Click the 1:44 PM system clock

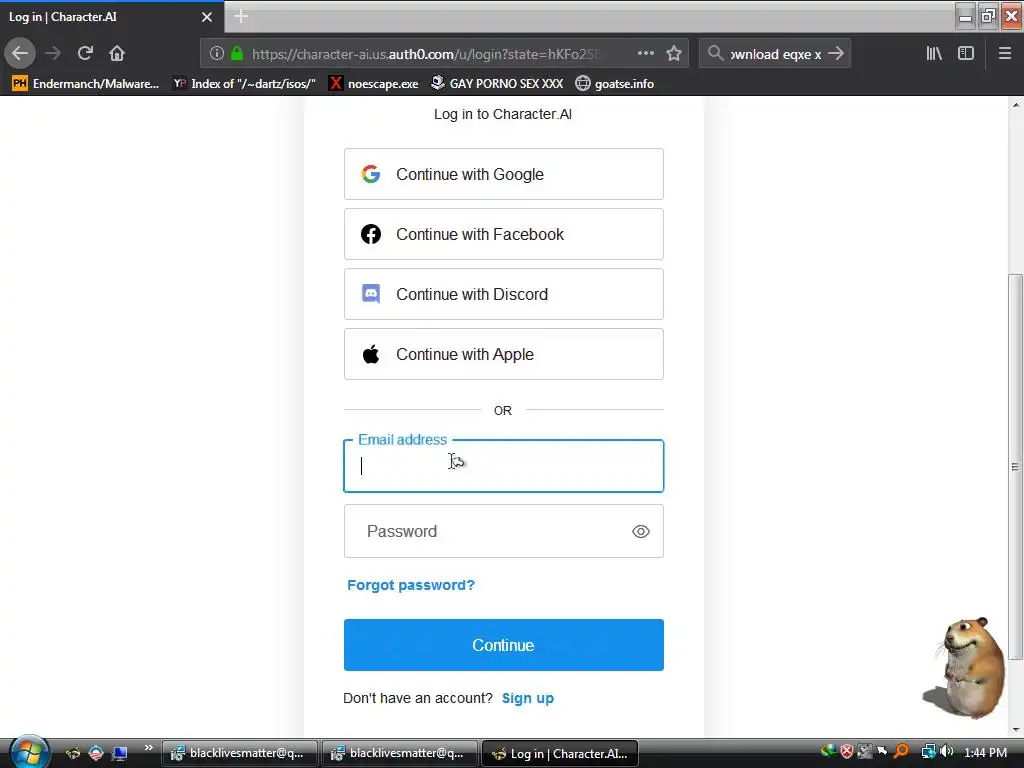[x=985, y=752]
